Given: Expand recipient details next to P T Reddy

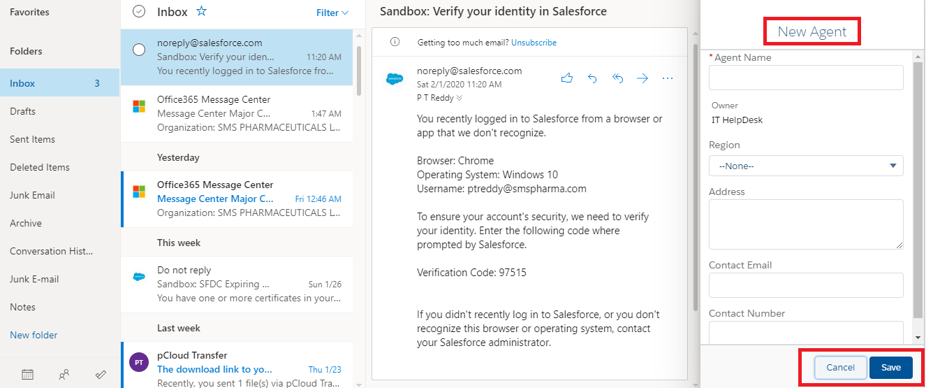Looking at the screenshot, I should pyautogui.click(x=460, y=98).
